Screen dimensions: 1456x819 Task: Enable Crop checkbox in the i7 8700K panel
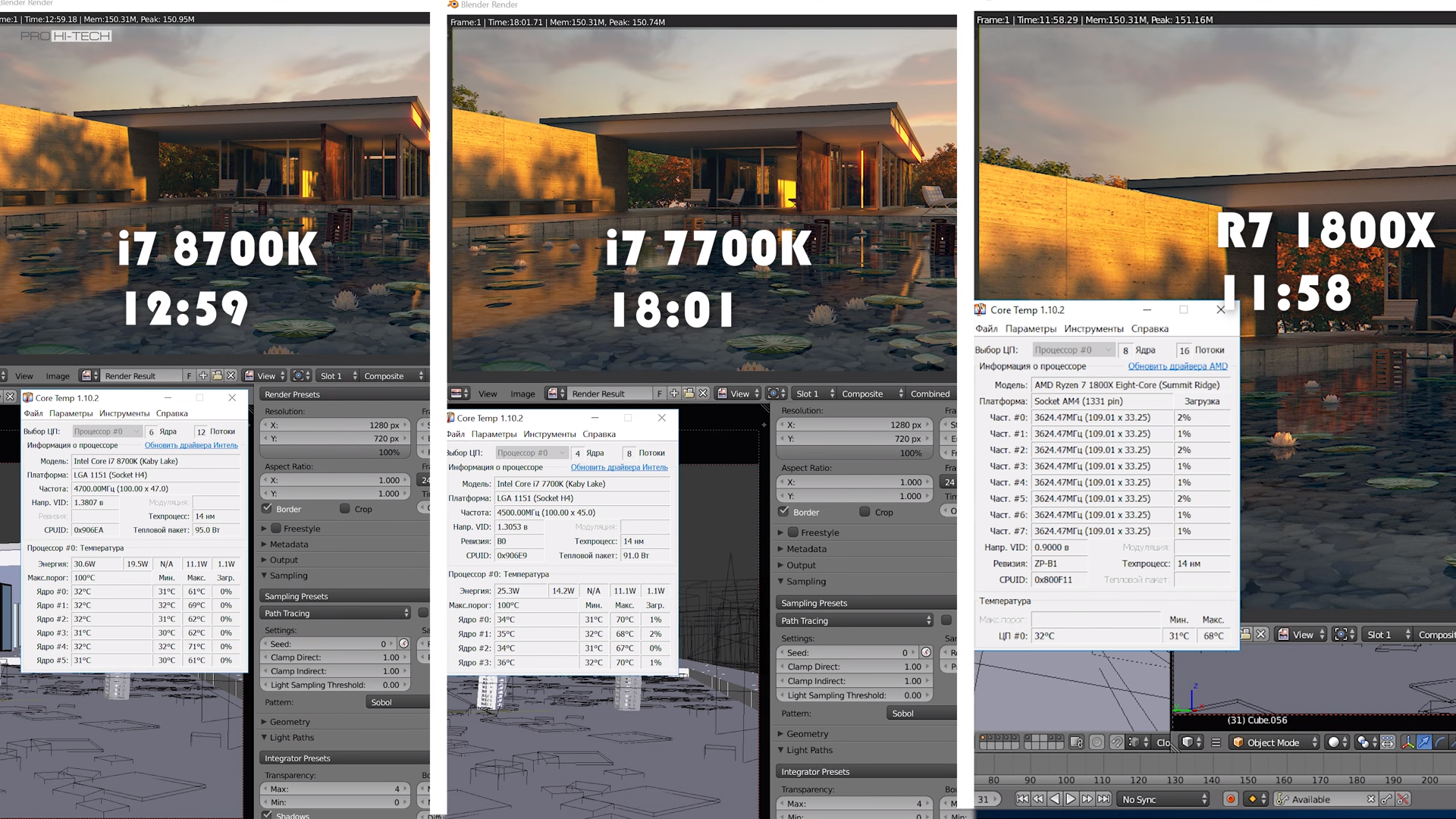(x=345, y=509)
